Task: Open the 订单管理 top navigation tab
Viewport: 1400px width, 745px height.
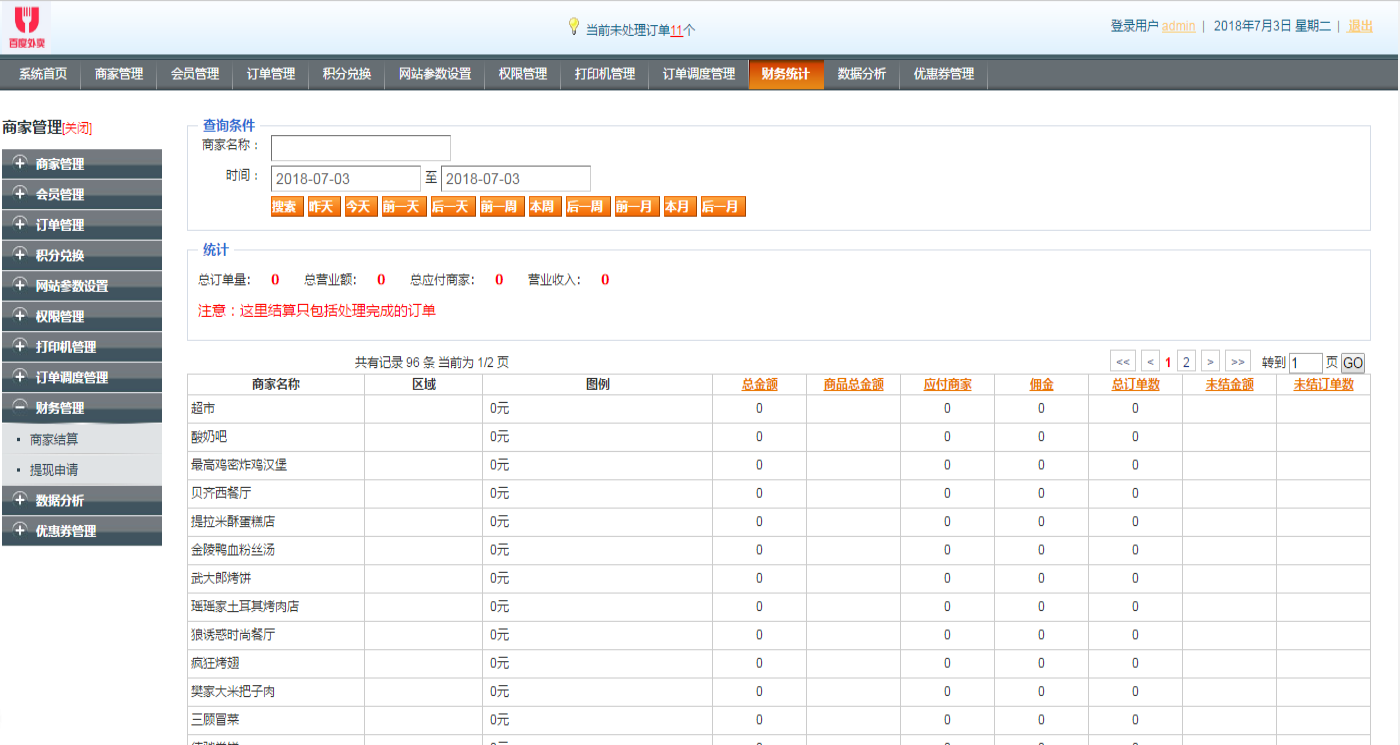Action: tap(271, 74)
